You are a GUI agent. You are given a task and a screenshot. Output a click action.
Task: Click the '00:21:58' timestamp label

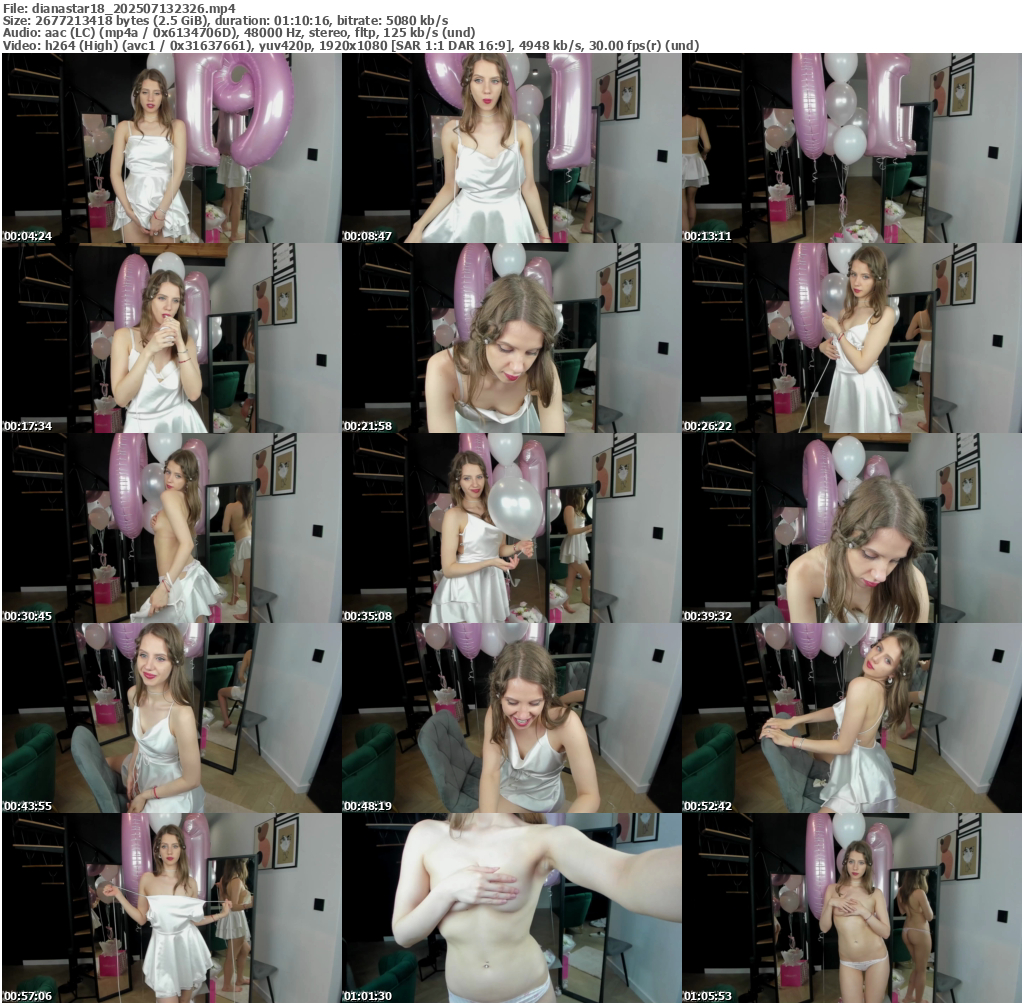click(368, 426)
